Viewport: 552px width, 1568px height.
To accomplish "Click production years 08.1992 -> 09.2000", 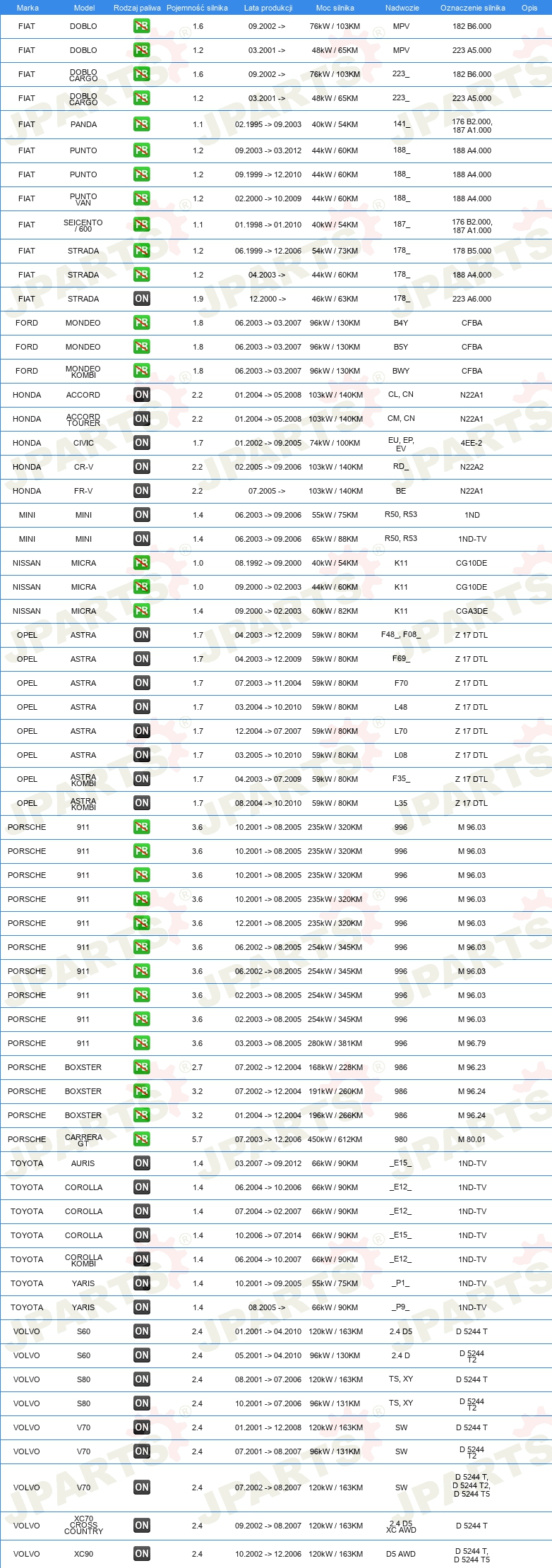I will point(268,563).
